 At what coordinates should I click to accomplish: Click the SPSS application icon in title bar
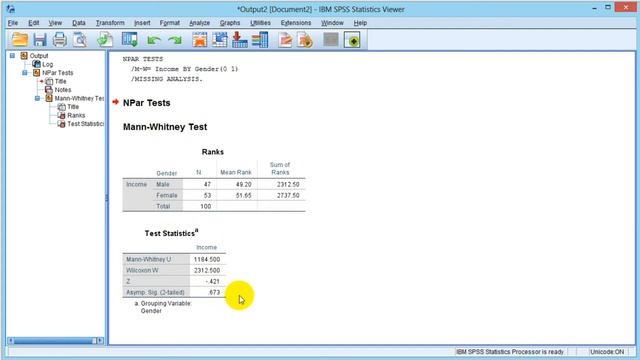(x=11, y=9)
